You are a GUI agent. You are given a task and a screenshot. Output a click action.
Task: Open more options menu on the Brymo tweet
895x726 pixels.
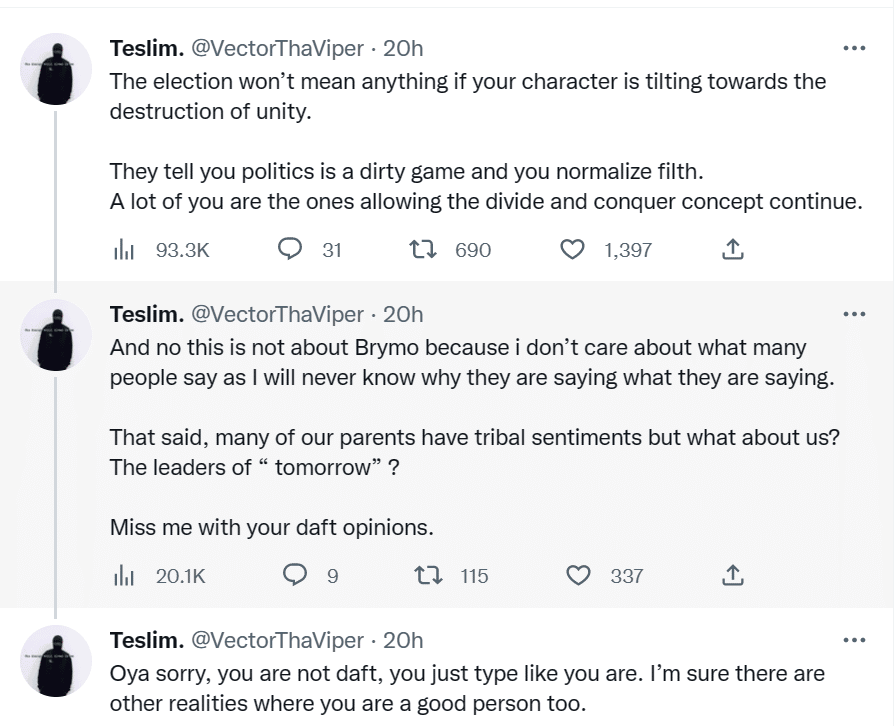(x=853, y=314)
